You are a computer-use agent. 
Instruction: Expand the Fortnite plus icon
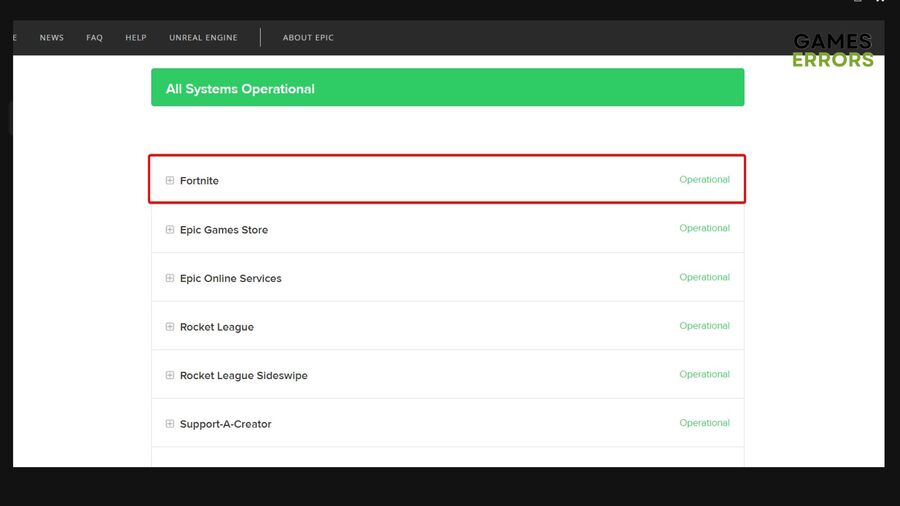pos(170,180)
